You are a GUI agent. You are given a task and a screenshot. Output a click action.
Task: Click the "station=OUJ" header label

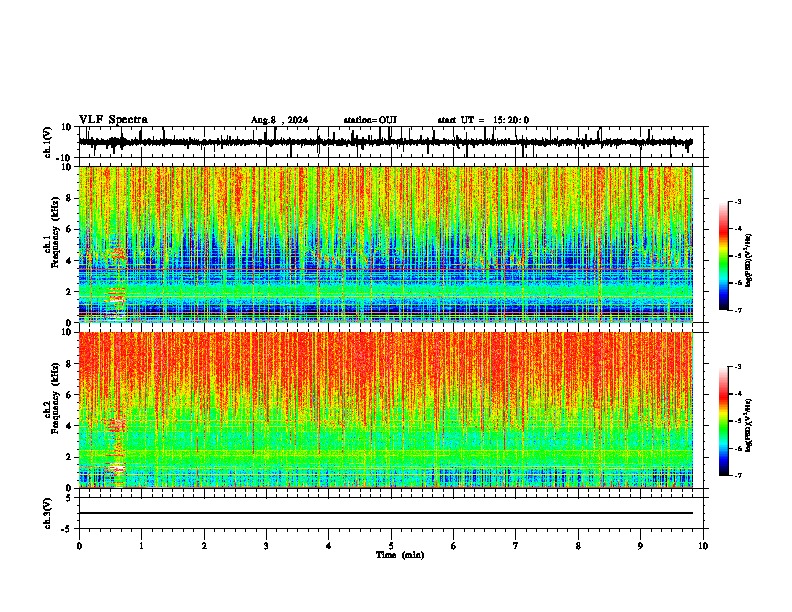pos(370,120)
